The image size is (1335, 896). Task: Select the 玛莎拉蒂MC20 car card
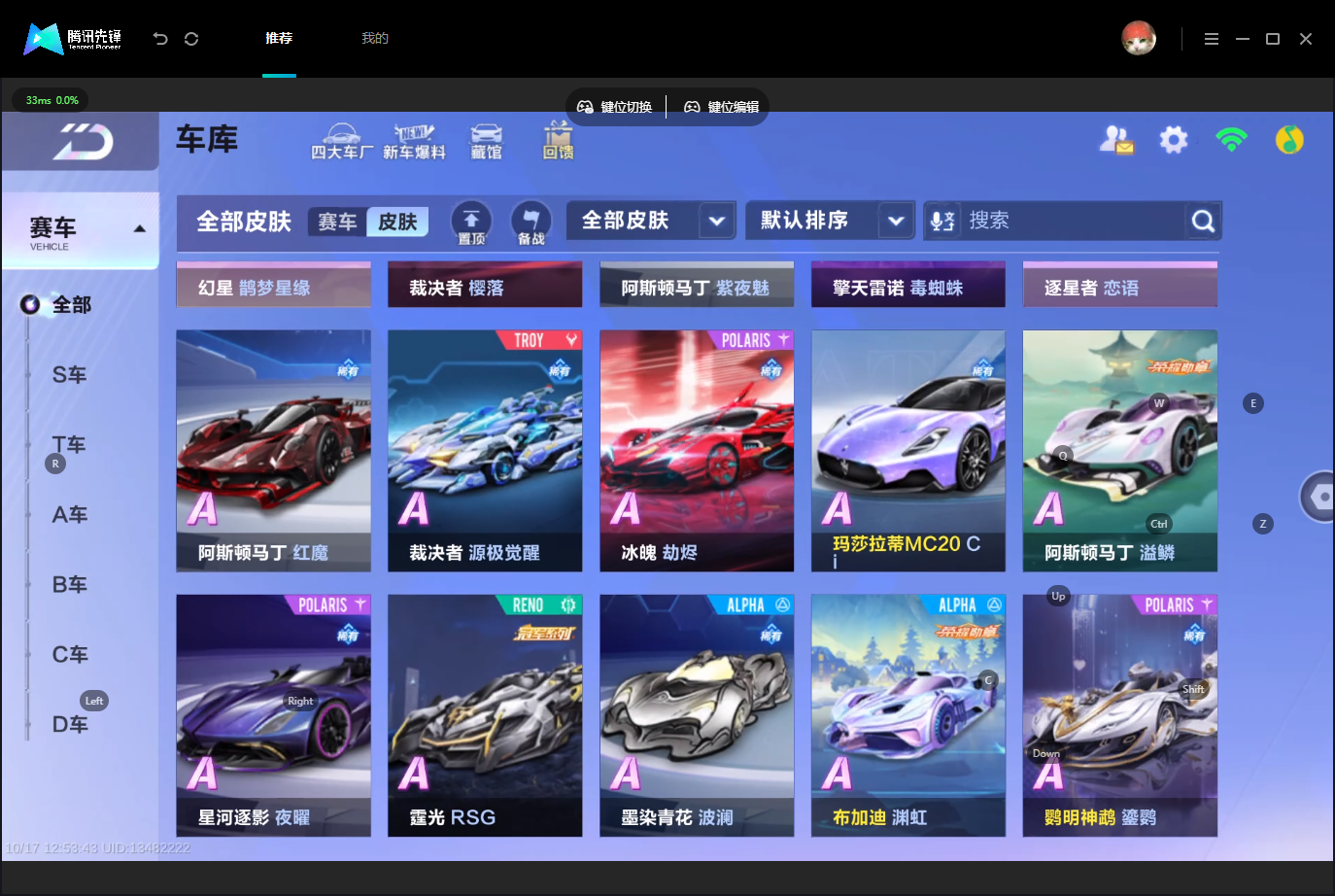pyautogui.click(x=908, y=451)
